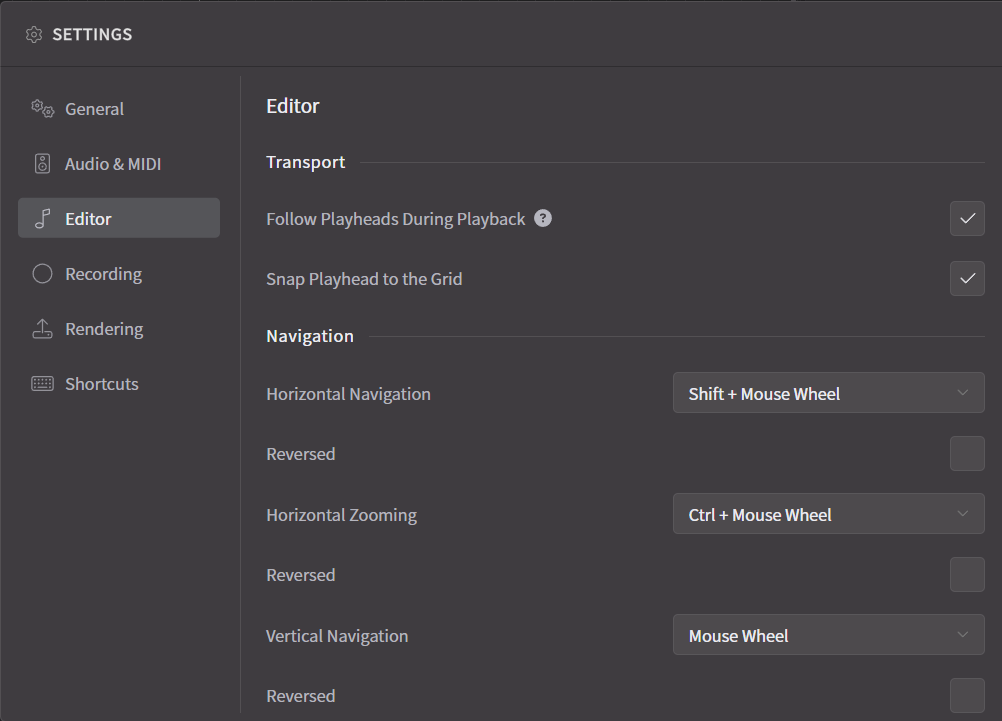Select the Editor settings tab
This screenshot has height=721, width=1002.
coord(119,218)
